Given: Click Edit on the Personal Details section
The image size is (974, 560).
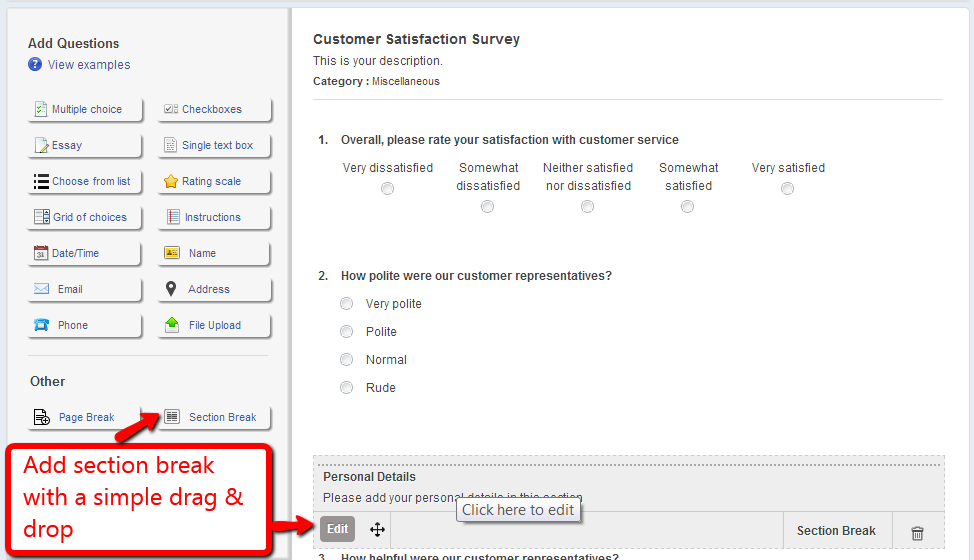Looking at the screenshot, I should (x=338, y=530).
